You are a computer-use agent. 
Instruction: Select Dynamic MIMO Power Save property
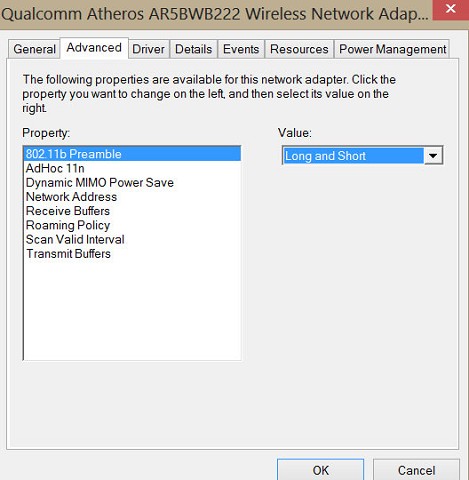tap(132, 183)
